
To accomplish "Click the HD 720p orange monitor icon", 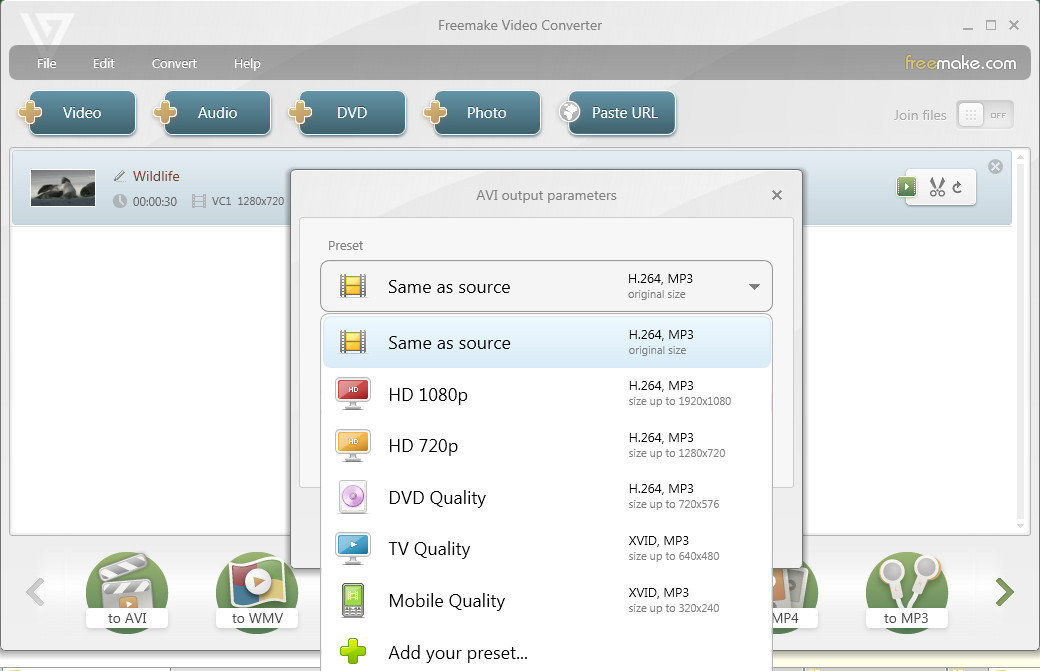I will pos(353,445).
